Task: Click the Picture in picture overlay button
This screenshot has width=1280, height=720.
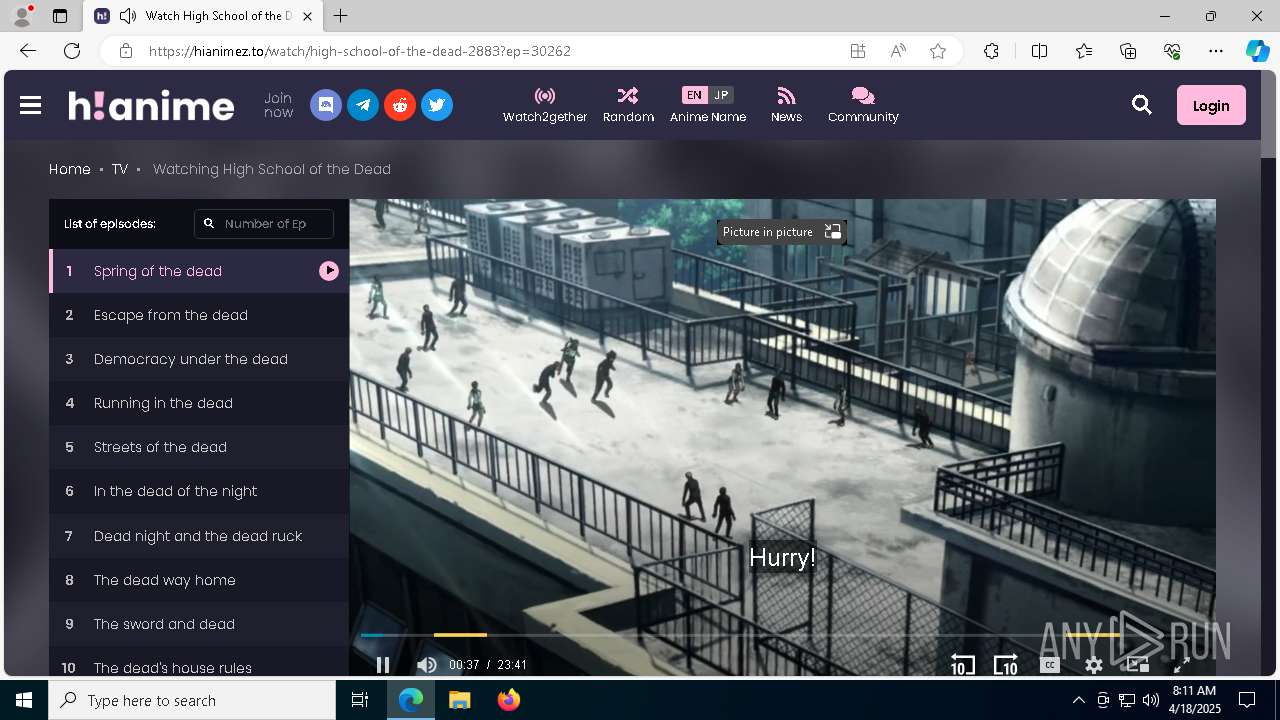Action: tap(782, 232)
